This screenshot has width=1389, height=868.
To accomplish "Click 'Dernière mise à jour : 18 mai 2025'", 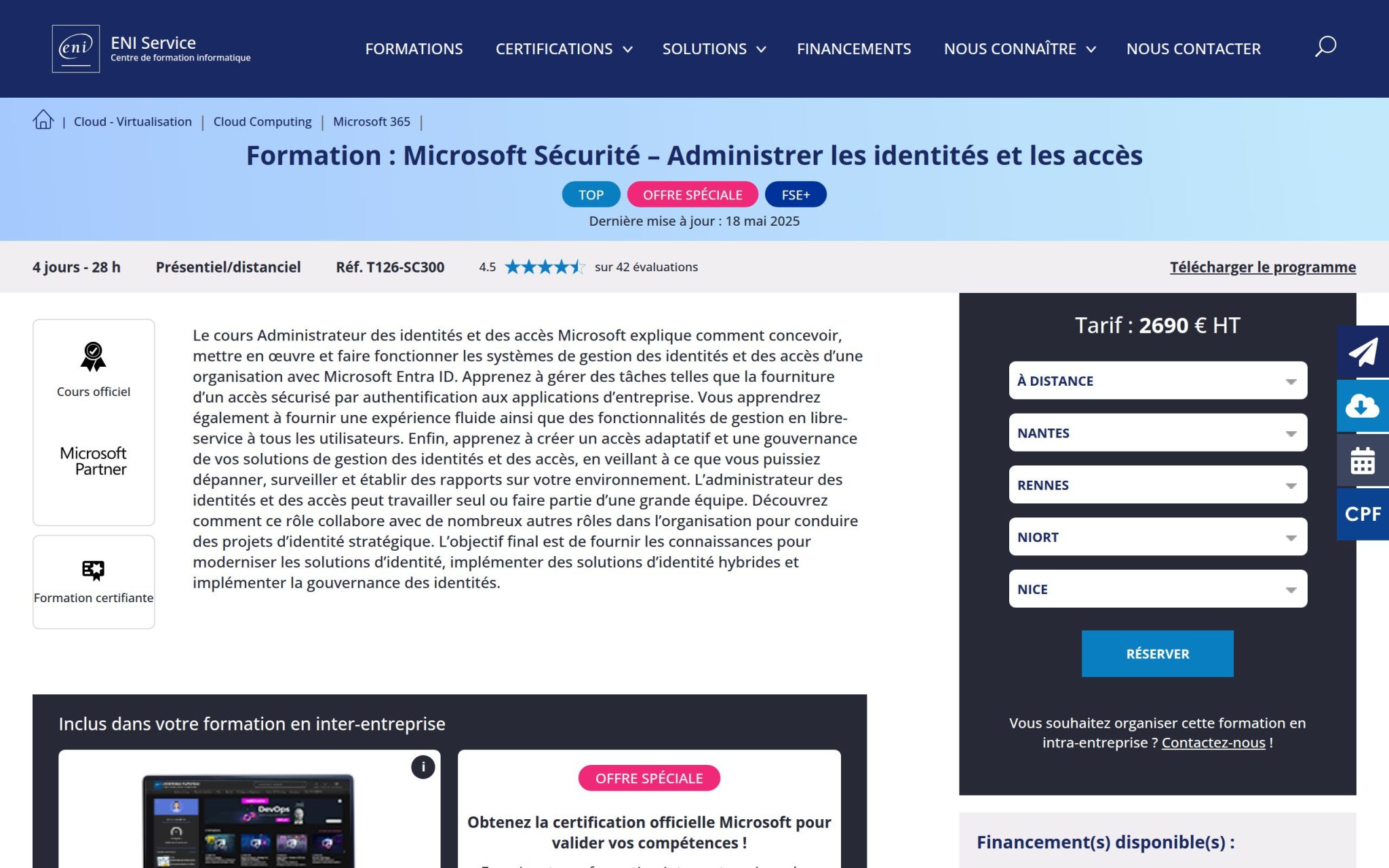I will pos(694,221).
